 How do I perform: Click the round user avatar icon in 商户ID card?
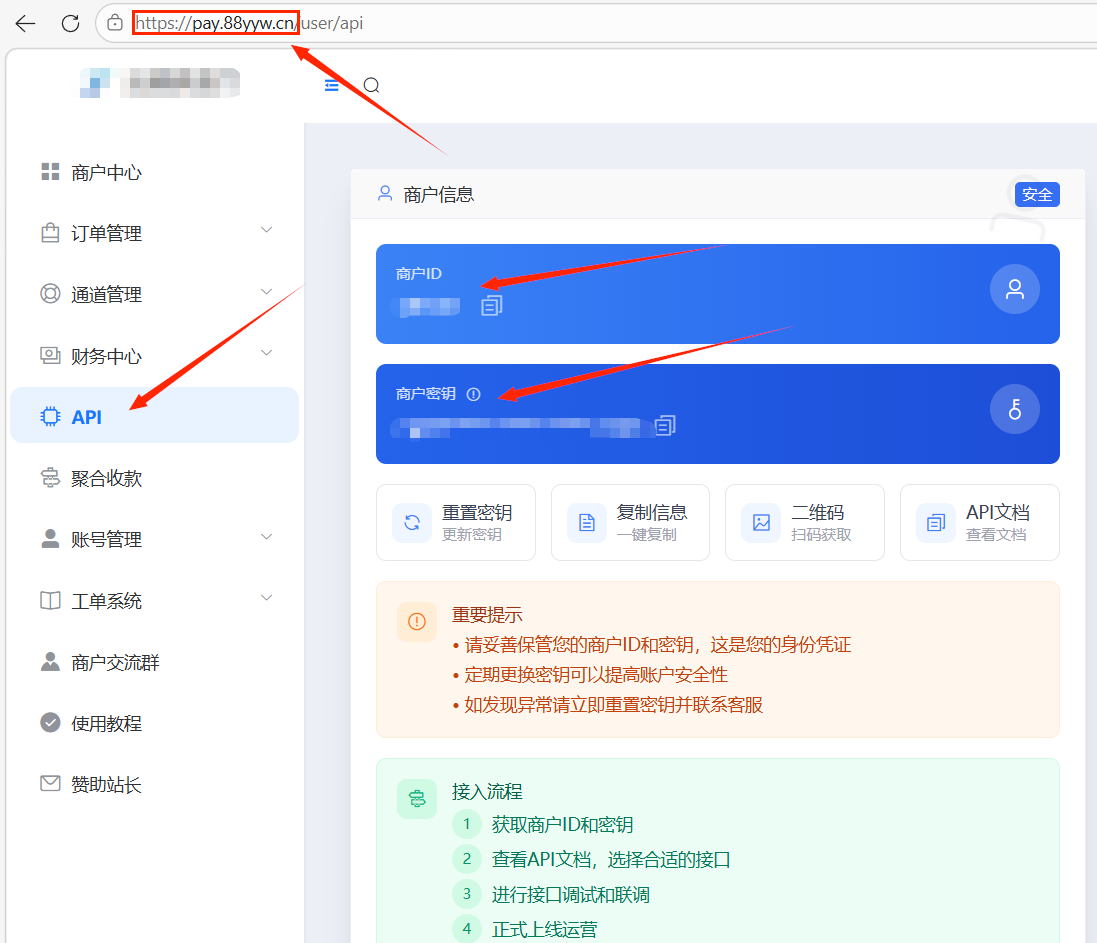1014,290
